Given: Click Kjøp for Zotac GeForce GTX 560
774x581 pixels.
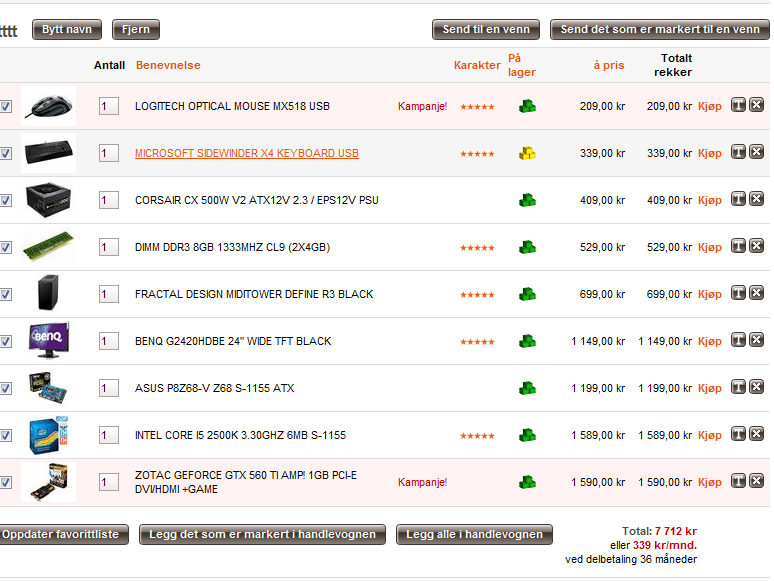Looking at the screenshot, I should pos(710,482).
